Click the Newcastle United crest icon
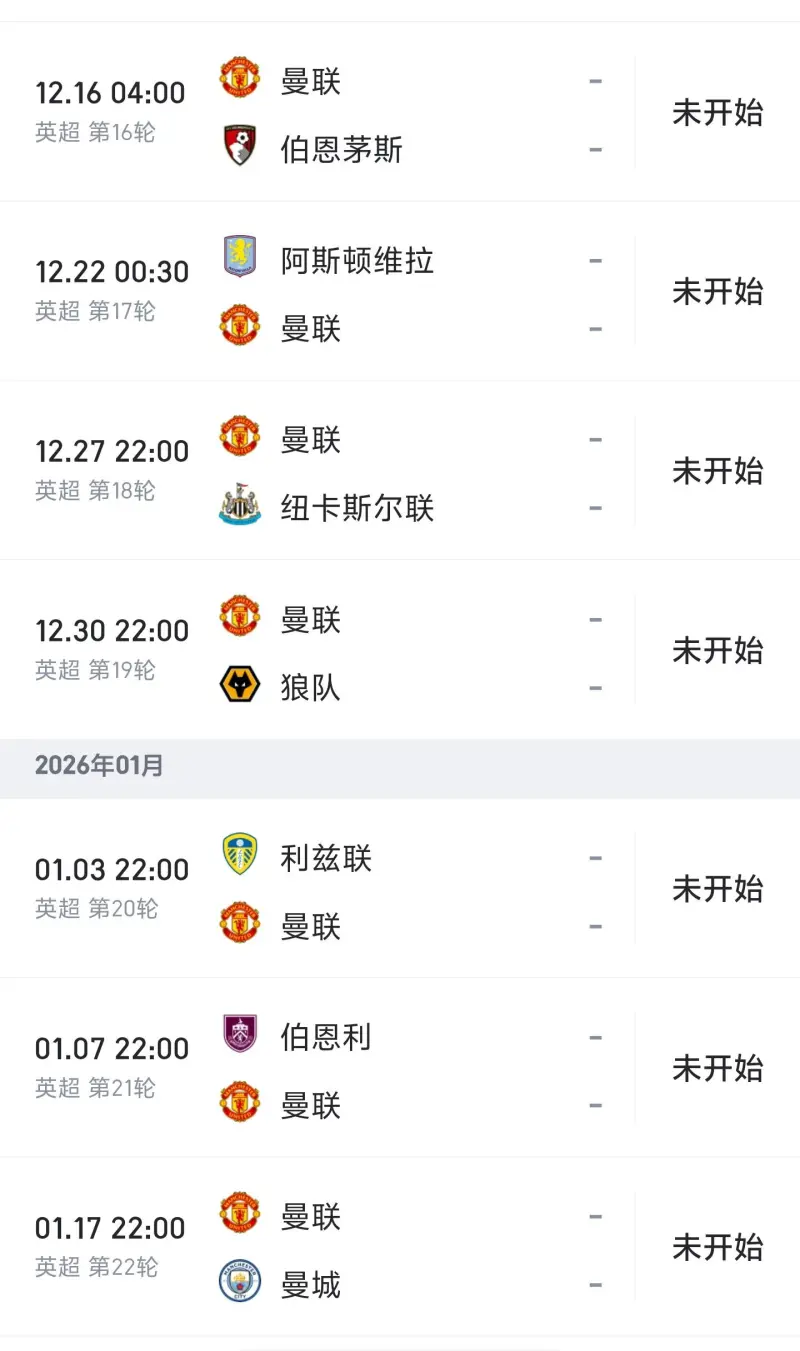The image size is (800, 1351). click(240, 506)
